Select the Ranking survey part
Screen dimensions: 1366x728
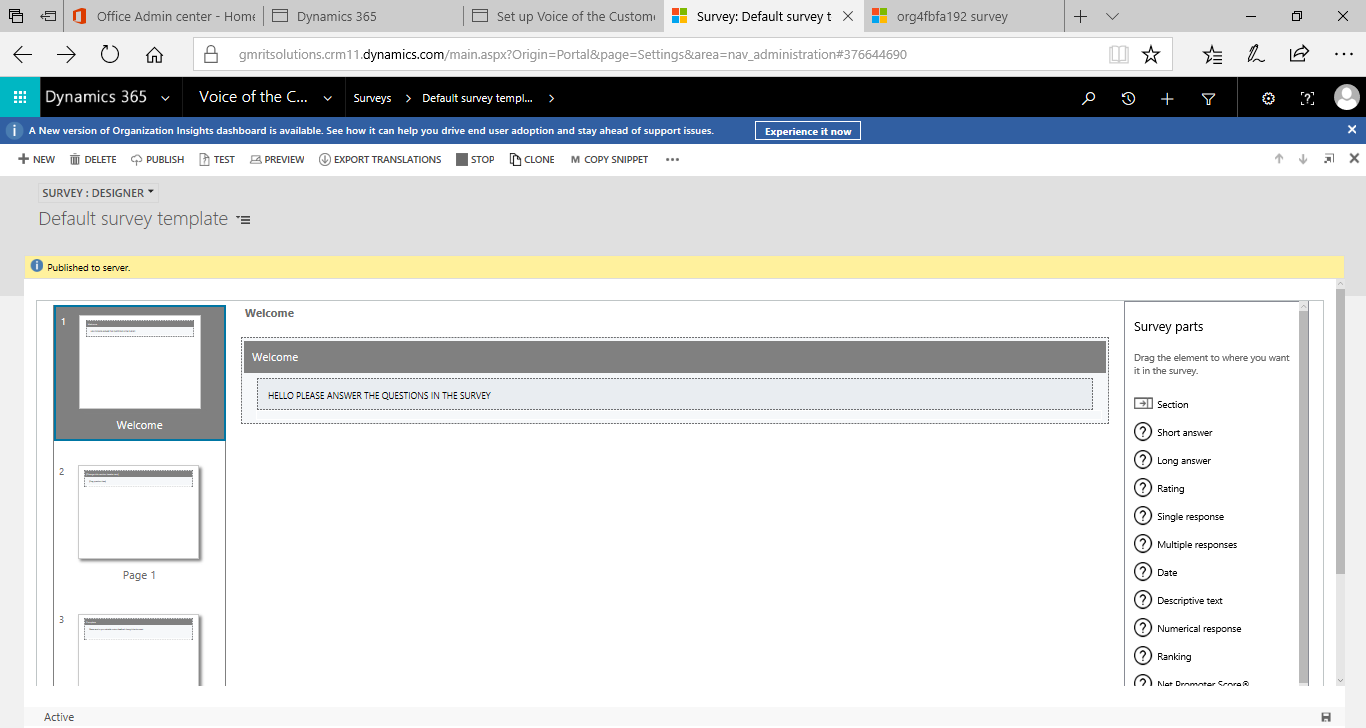1162,656
